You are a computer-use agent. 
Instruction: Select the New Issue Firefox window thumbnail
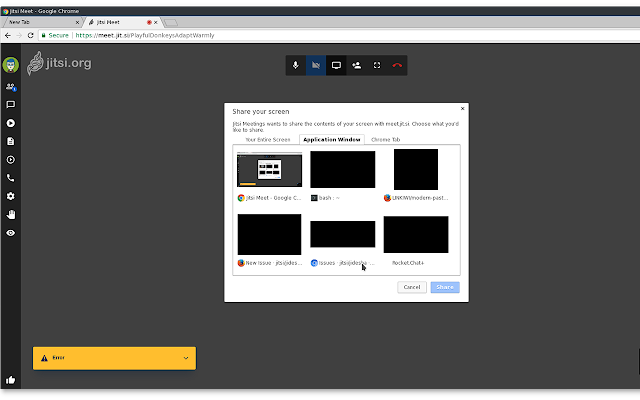click(269, 235)
